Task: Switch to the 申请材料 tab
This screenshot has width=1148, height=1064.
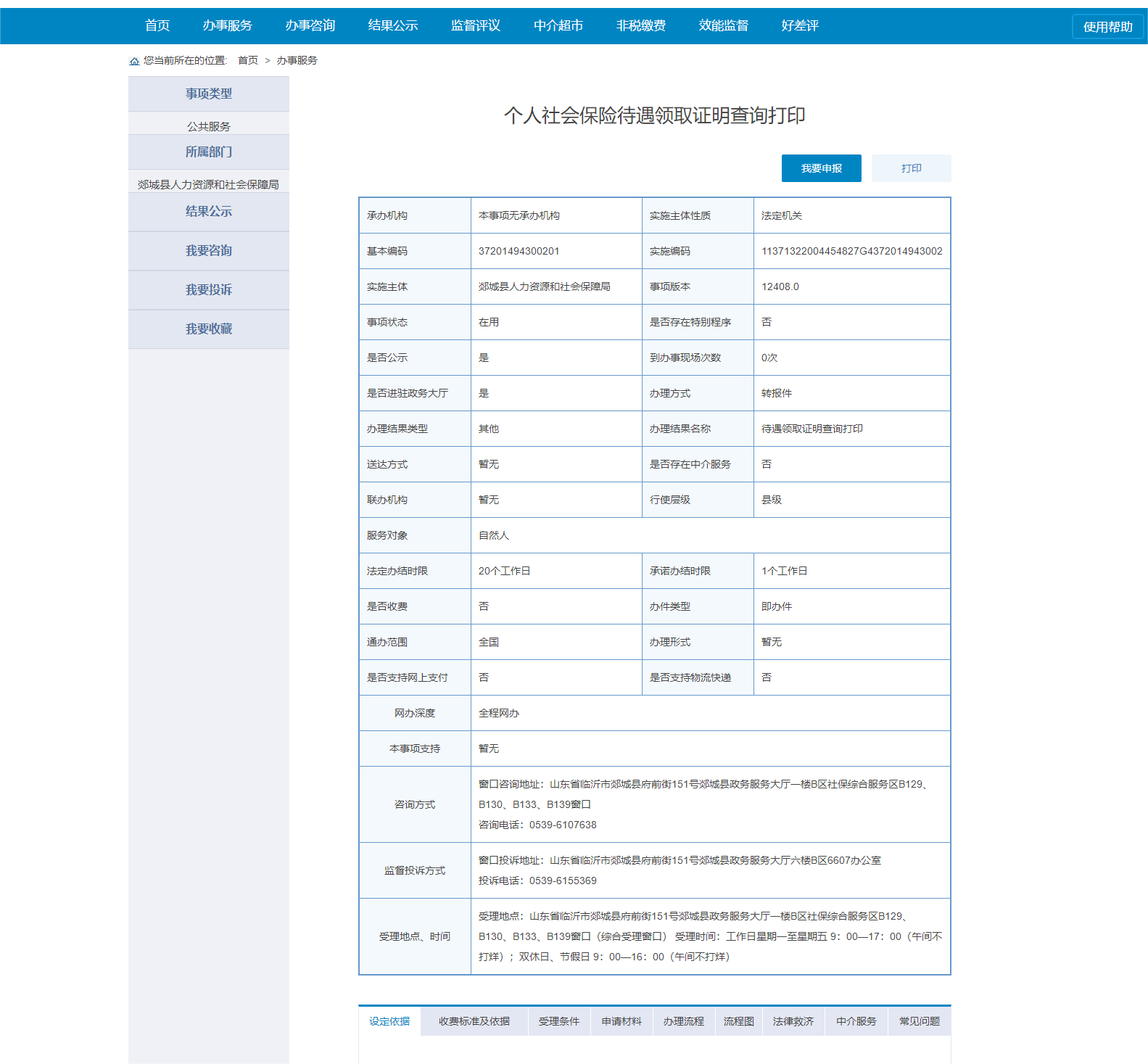Action: point(622,1021)
